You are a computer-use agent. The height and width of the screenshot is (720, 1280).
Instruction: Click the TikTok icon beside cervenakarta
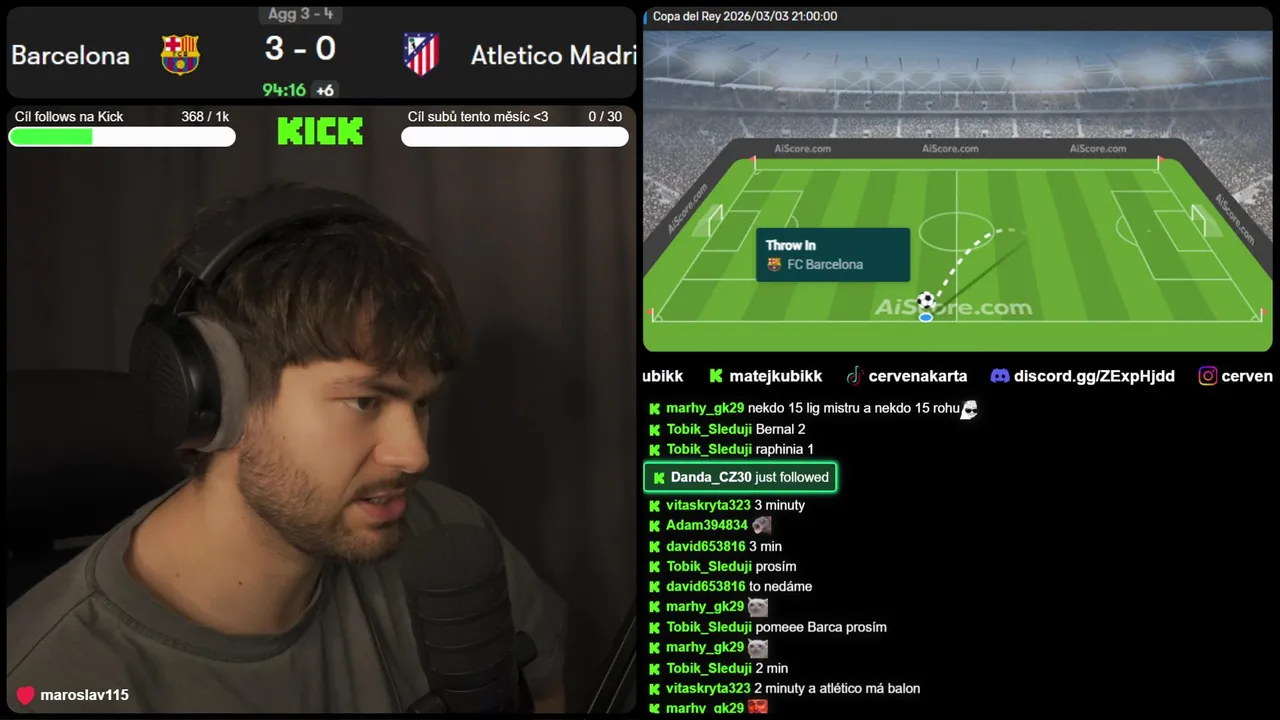[854, 376]
